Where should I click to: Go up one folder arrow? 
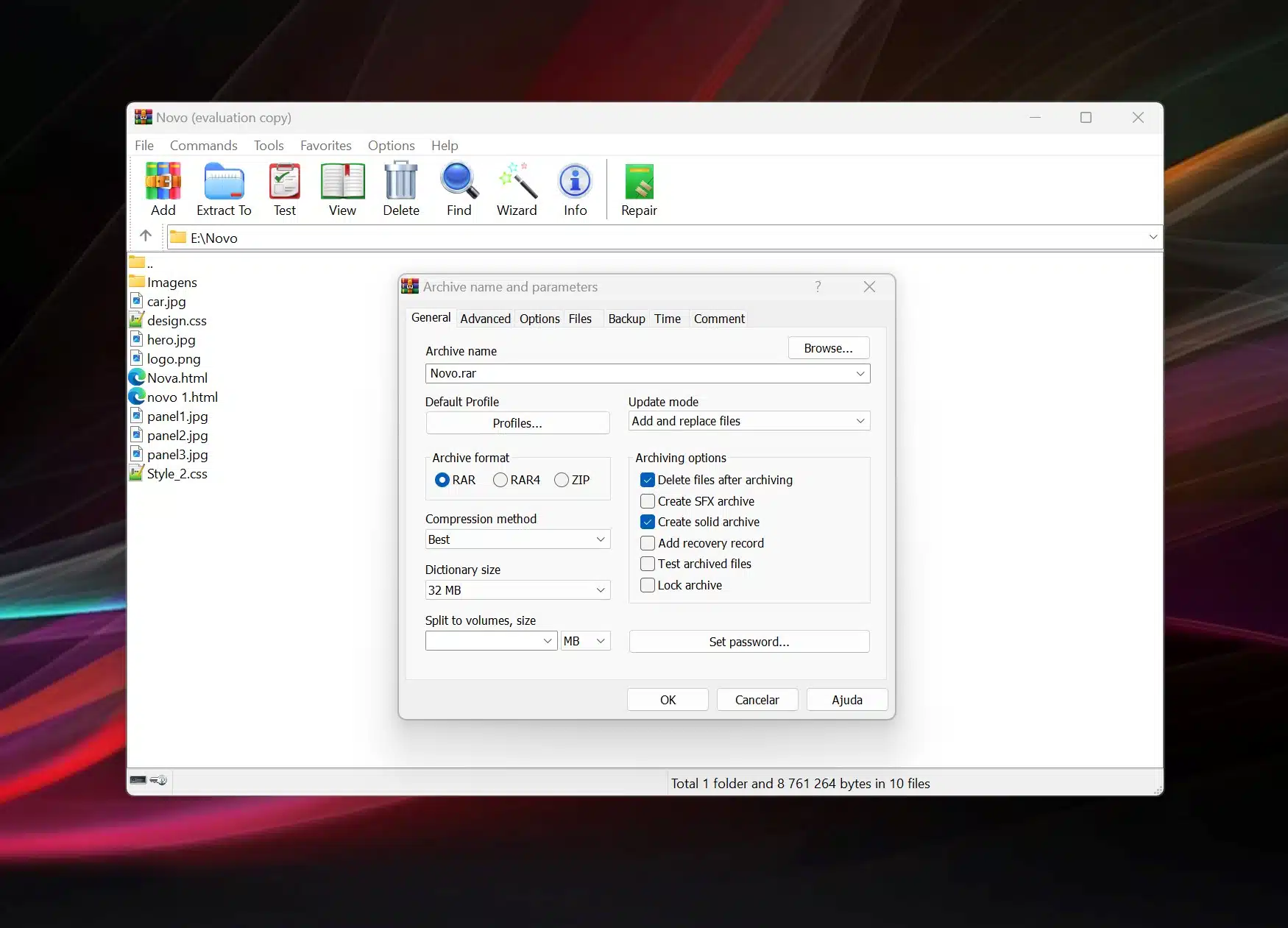[146, 236]
